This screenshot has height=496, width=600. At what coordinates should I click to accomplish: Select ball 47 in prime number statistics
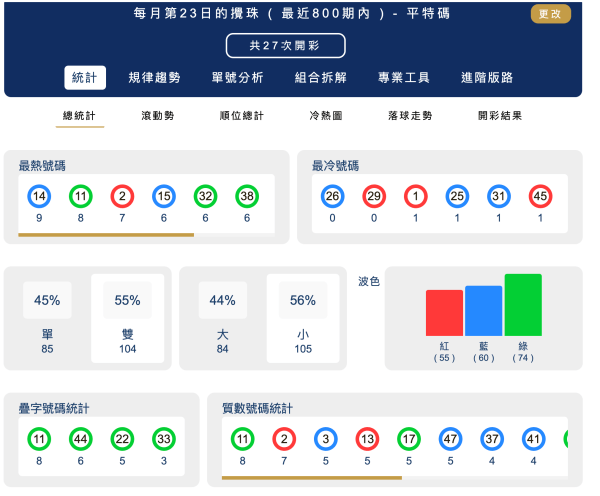click(449, 439)
